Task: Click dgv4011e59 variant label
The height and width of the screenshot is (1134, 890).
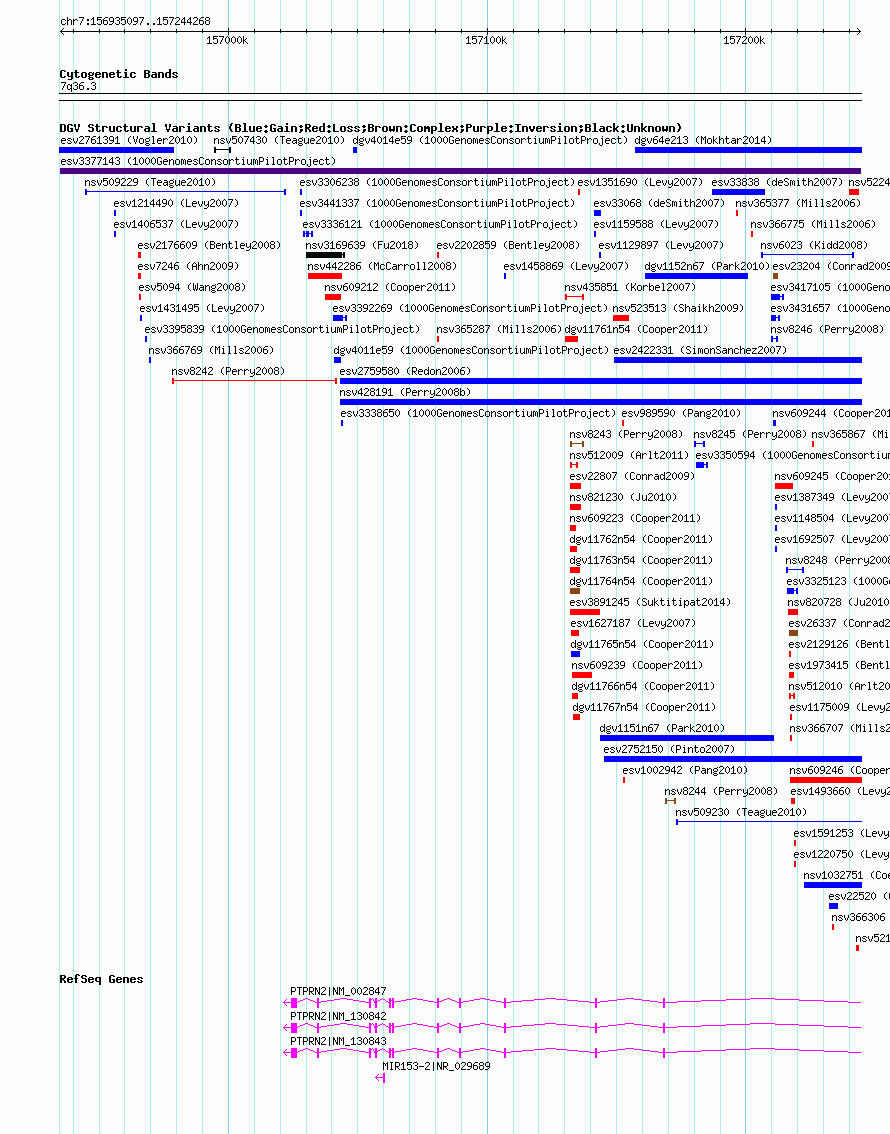Action: click(471, 350)
